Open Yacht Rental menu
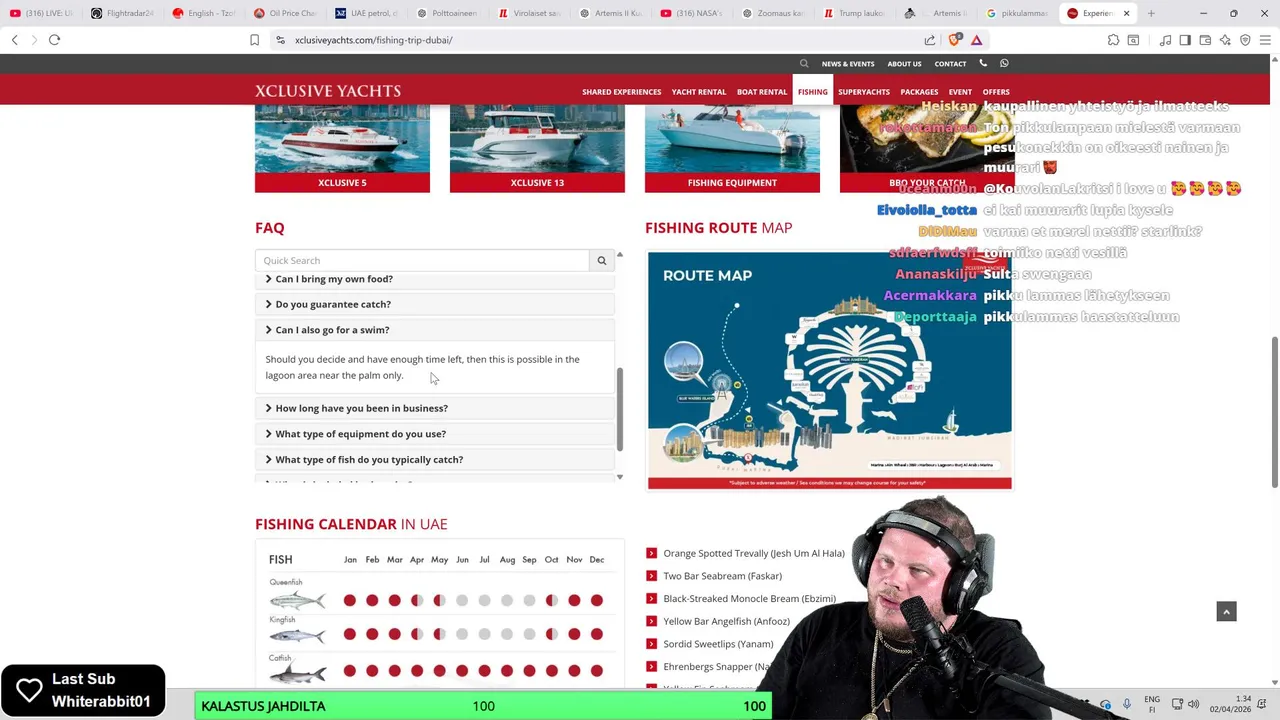 [699, 92]
